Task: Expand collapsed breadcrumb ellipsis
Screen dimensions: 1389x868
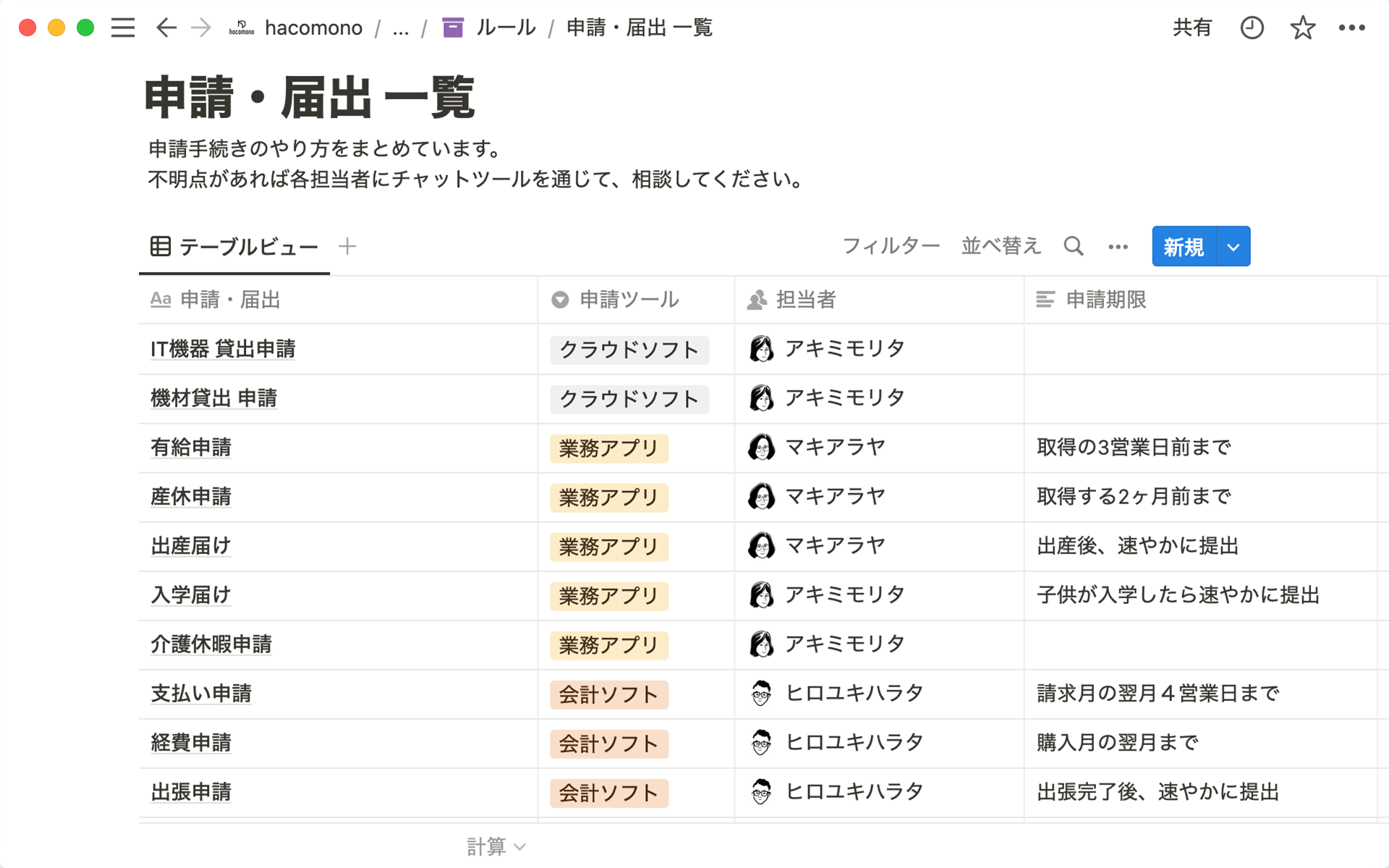Action: click(x=401, y=28)
